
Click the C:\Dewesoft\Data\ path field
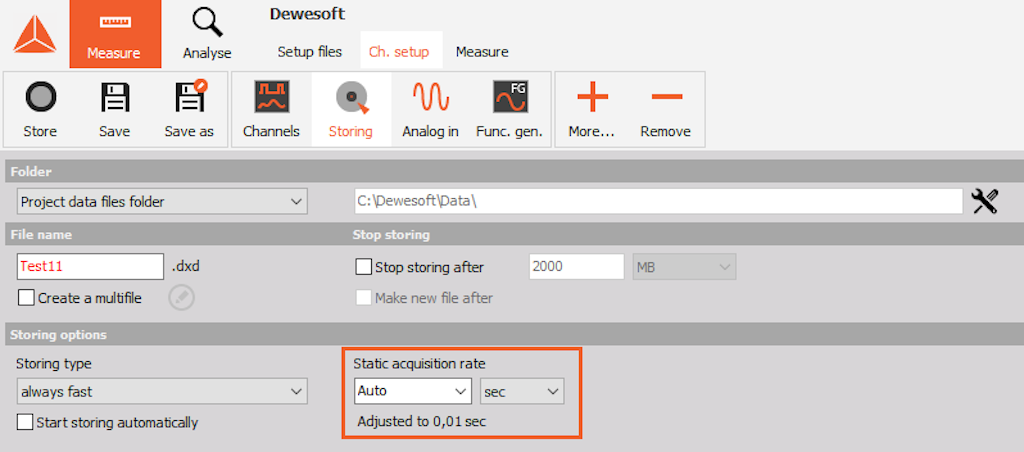pos(658,202)
